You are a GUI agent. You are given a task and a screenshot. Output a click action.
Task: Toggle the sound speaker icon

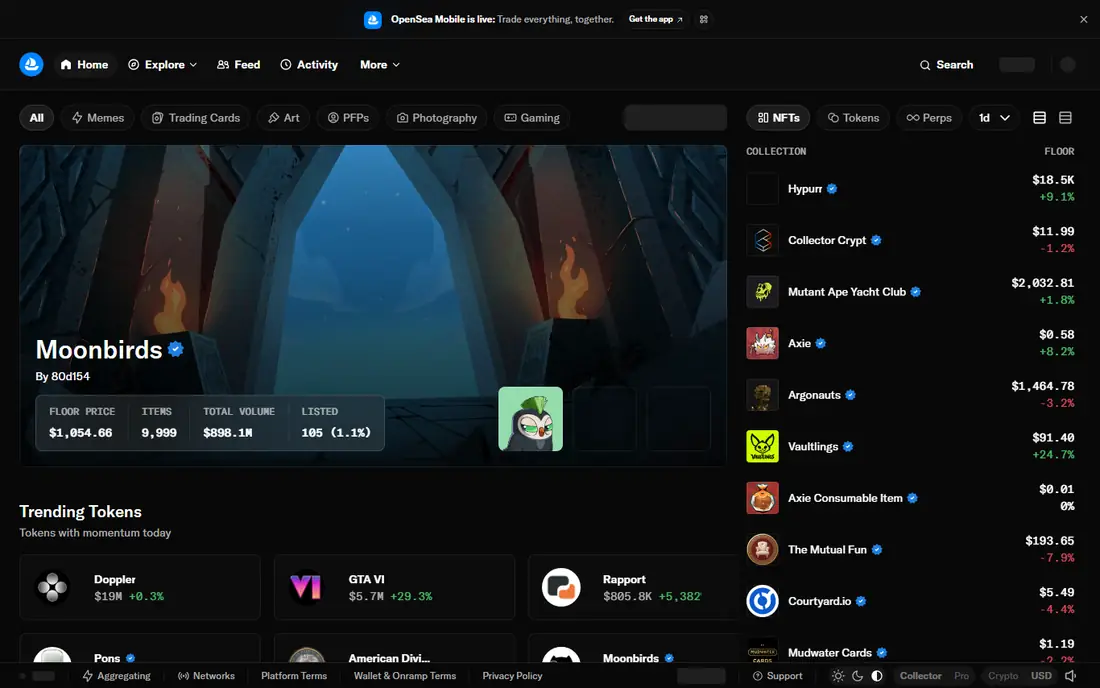[x=1071, y=676]
